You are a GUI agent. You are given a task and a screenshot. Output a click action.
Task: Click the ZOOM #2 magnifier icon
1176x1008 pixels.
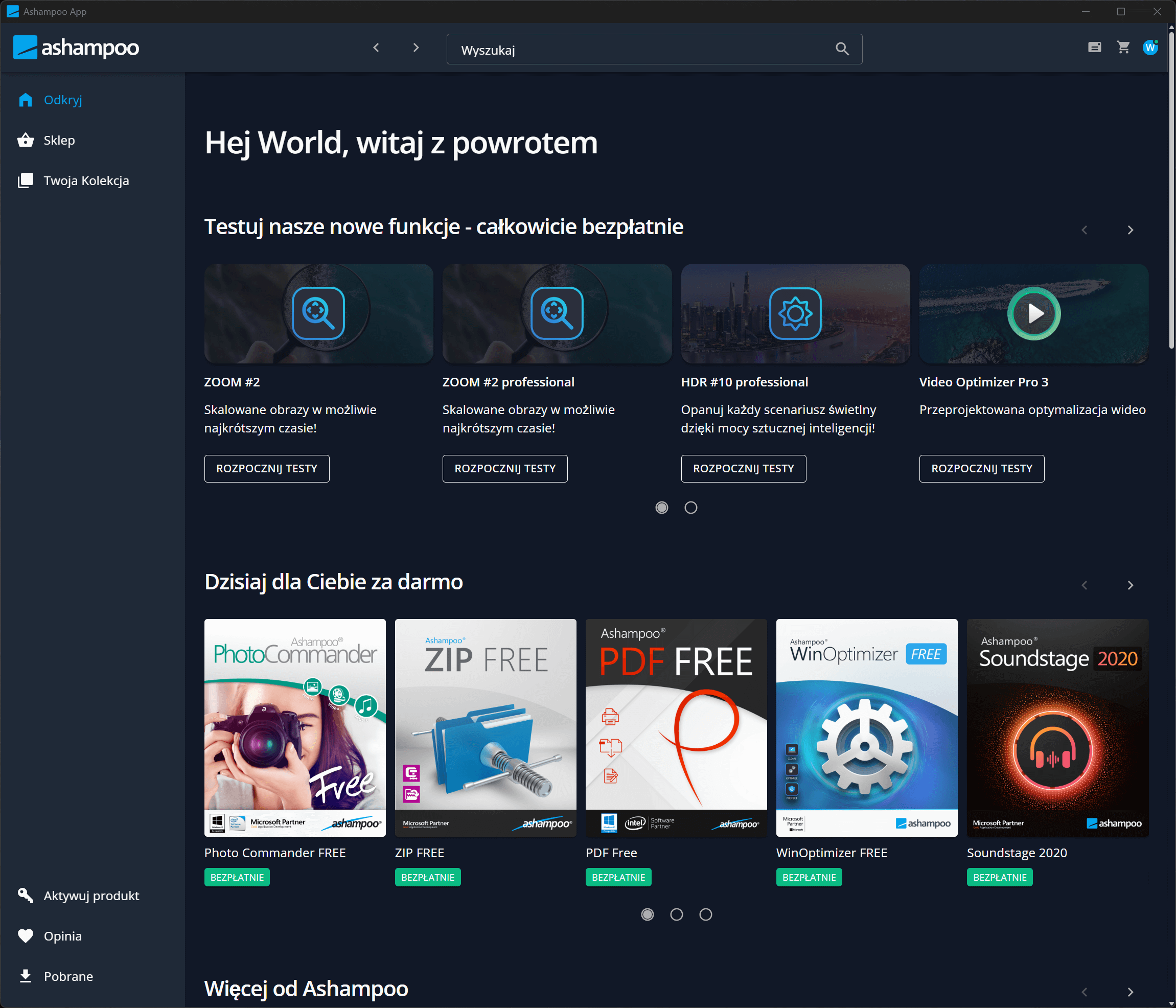click(x=318, y=313)
